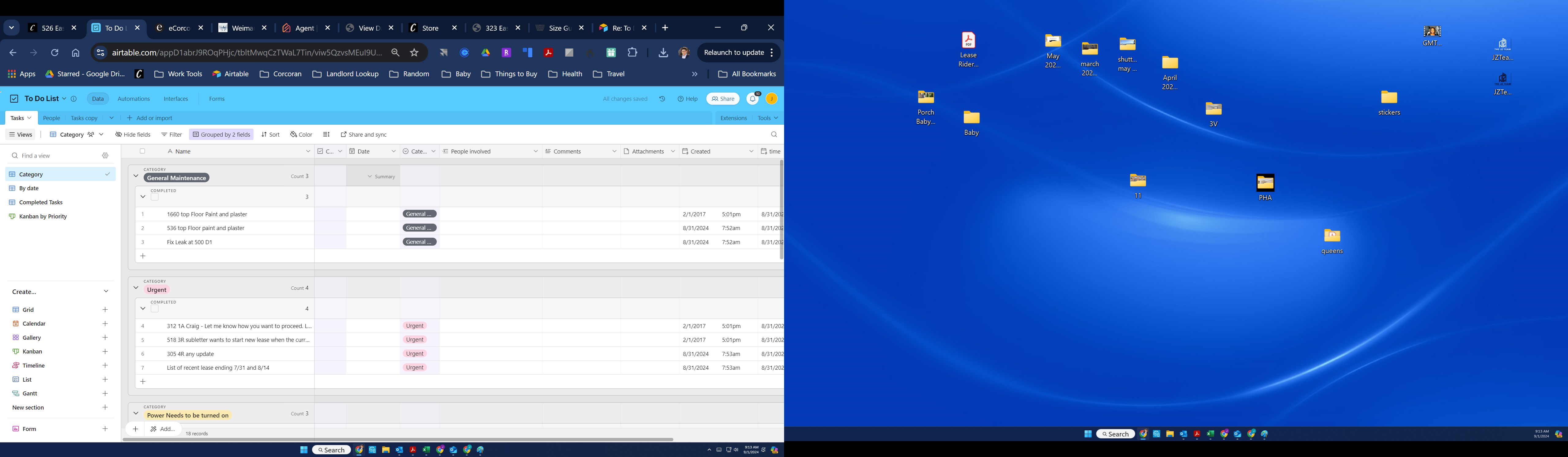Viewport: 1568px width, 457px height.
Task: Open the Name column dropdown arrow
Action: tap(308, 152)
